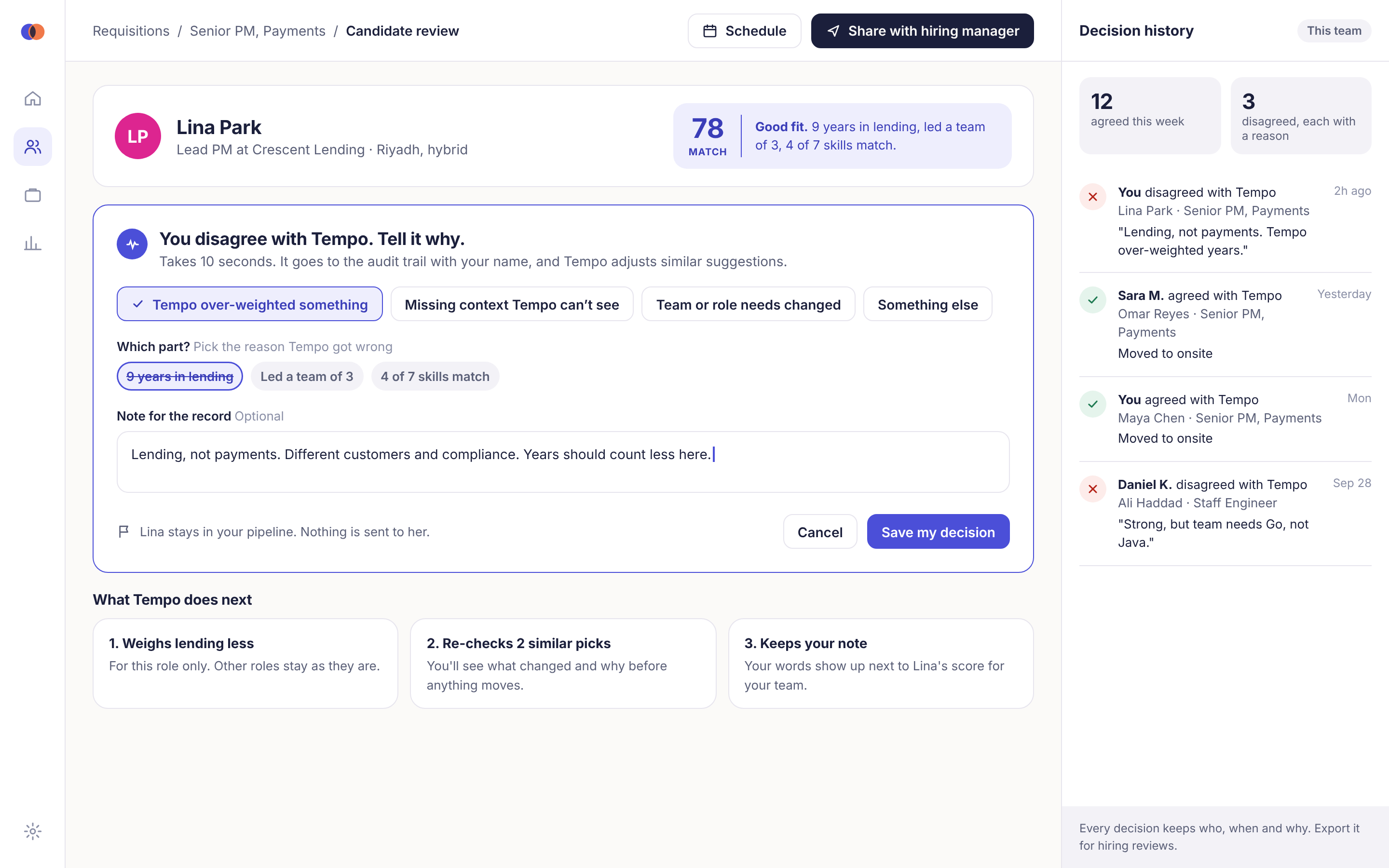
Task: Open 'Sara M. agreed with Tempo' entry
Action: tap(1226, 325)
